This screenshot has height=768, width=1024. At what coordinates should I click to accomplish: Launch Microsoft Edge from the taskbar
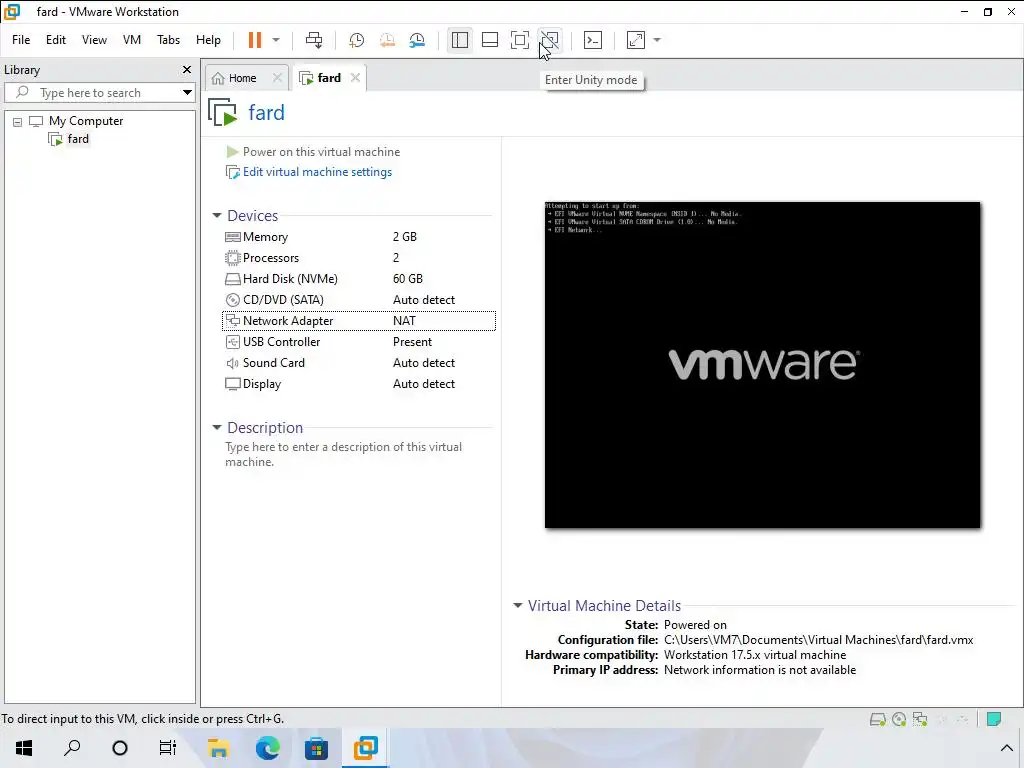coord(267,748)
